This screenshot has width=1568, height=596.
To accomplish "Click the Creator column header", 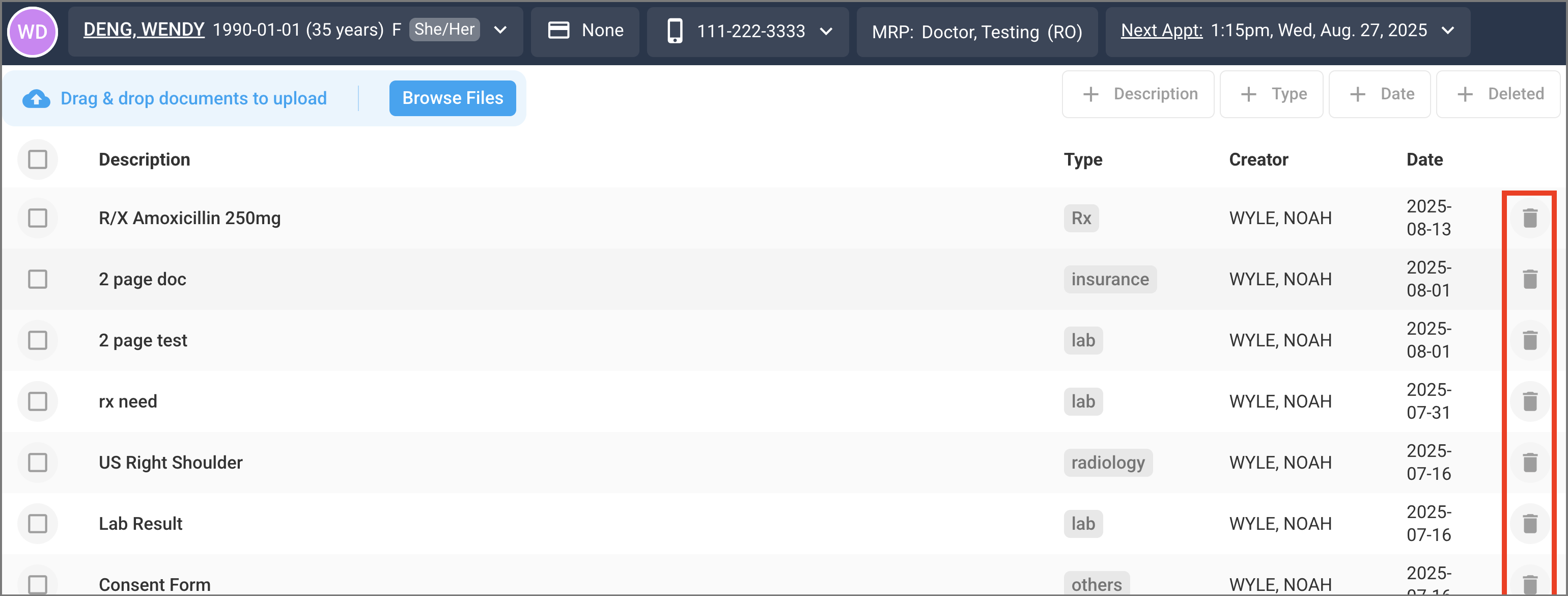I will (1259, 159).
